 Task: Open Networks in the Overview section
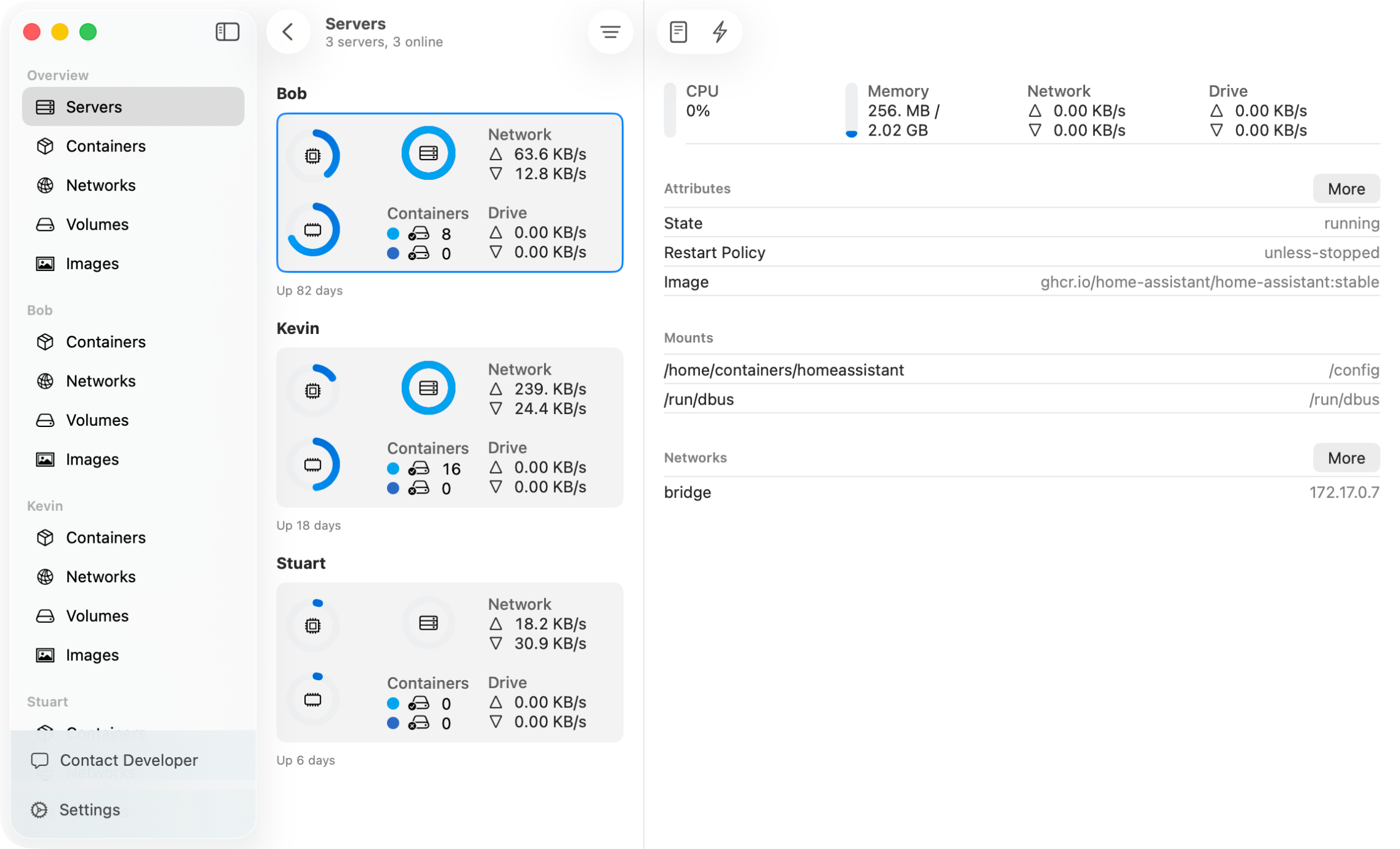click(100, 185)
